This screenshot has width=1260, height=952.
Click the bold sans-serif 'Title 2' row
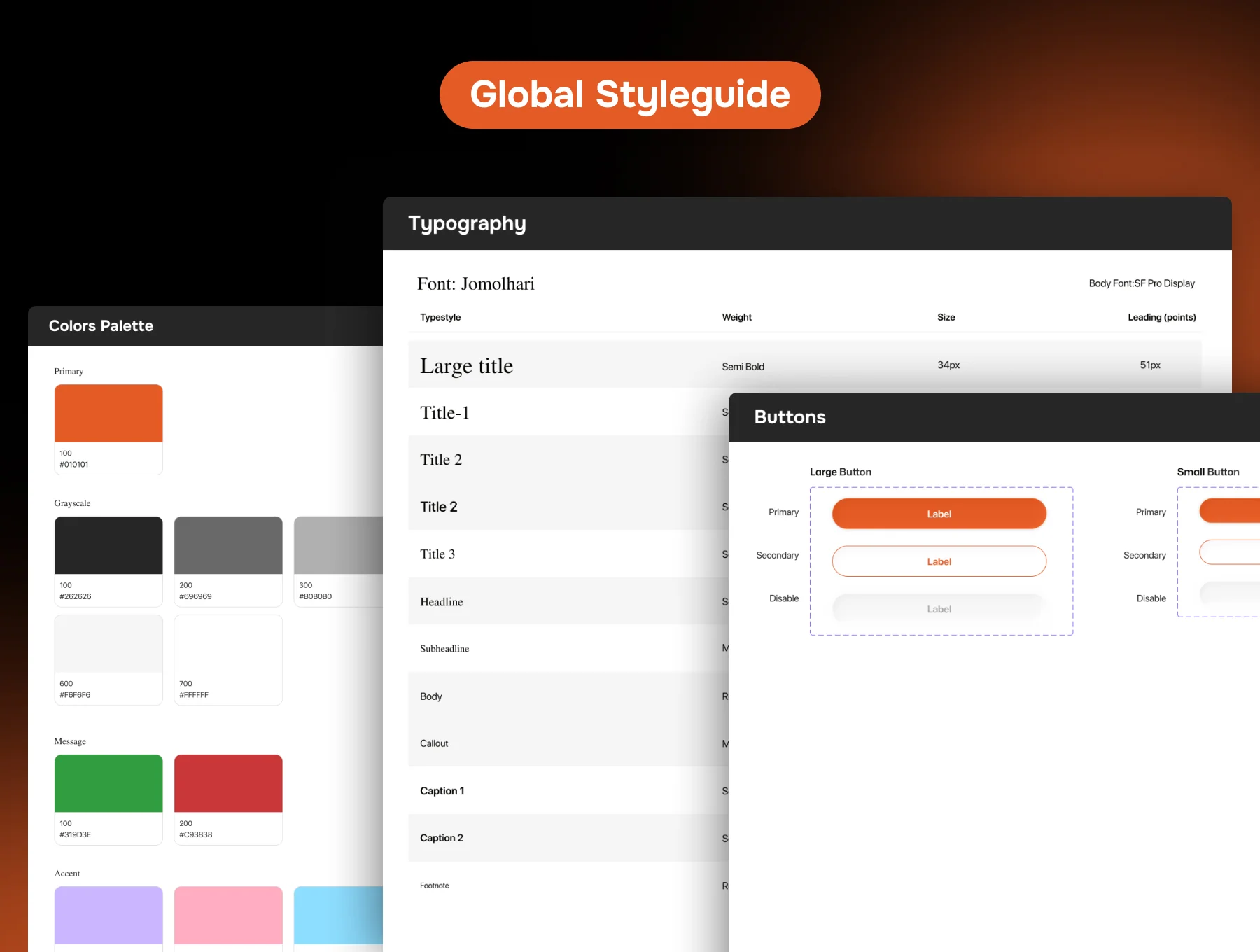pyautogui.click(x=568, y=507)
